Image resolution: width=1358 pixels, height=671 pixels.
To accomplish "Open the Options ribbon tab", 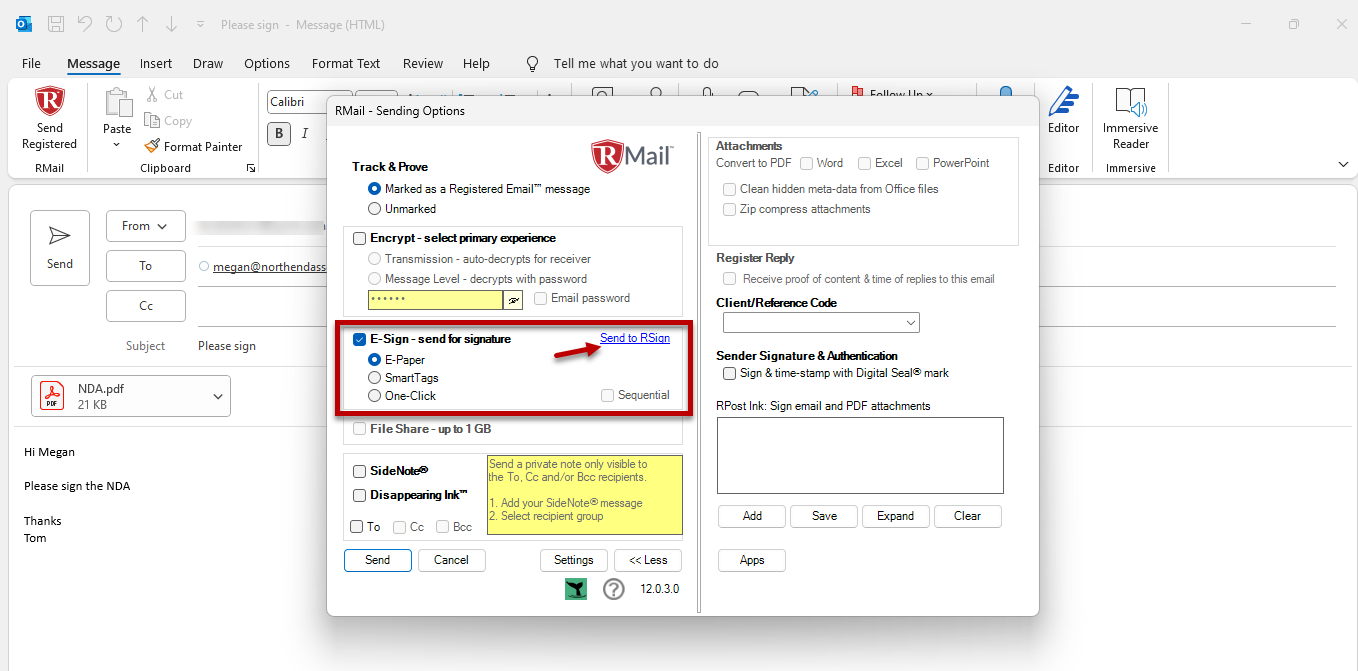I will tap(266, 63).
